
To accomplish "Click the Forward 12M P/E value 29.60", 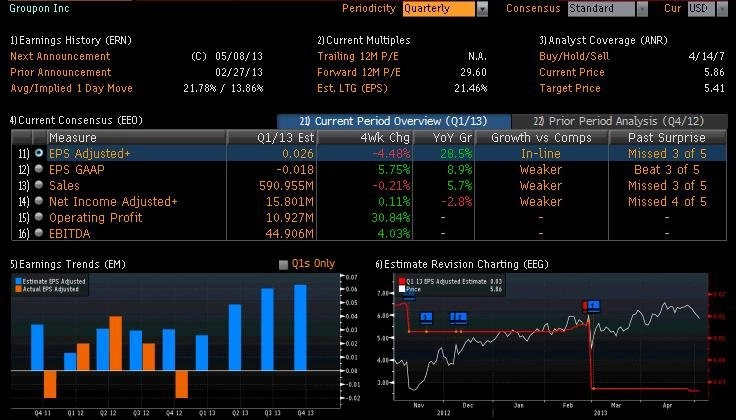I will click(x=473, y=72).
